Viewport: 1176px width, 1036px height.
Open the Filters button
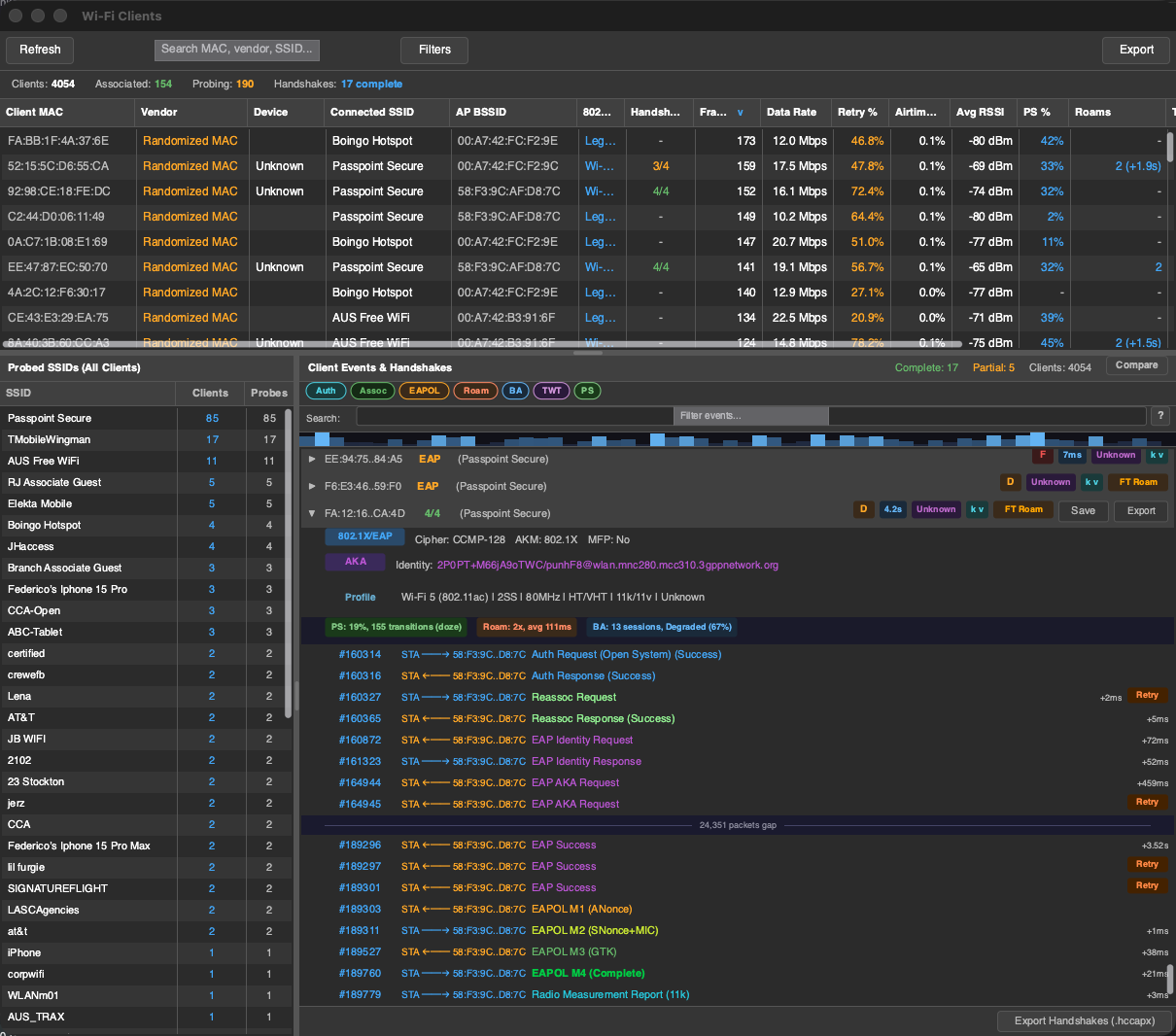pyautogui.click(x=434, y=50)
